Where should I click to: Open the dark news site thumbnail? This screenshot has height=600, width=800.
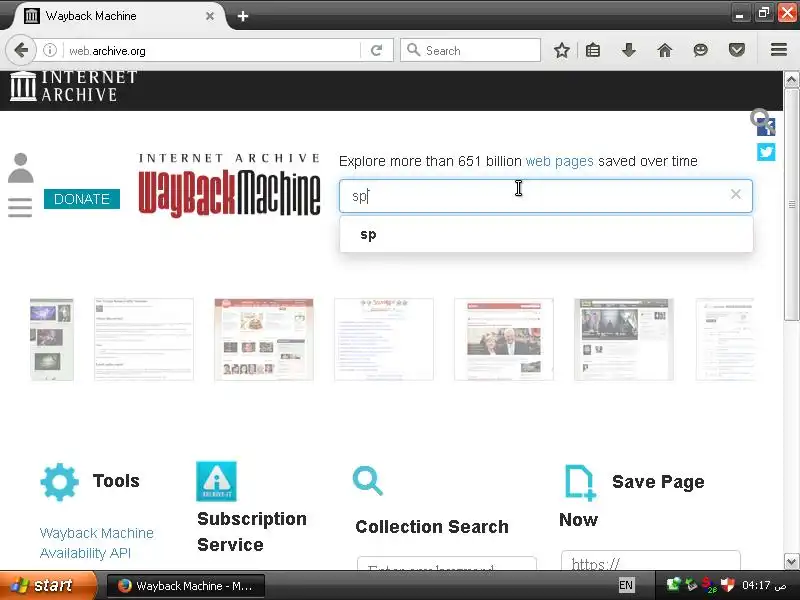(x=623, y=339)
